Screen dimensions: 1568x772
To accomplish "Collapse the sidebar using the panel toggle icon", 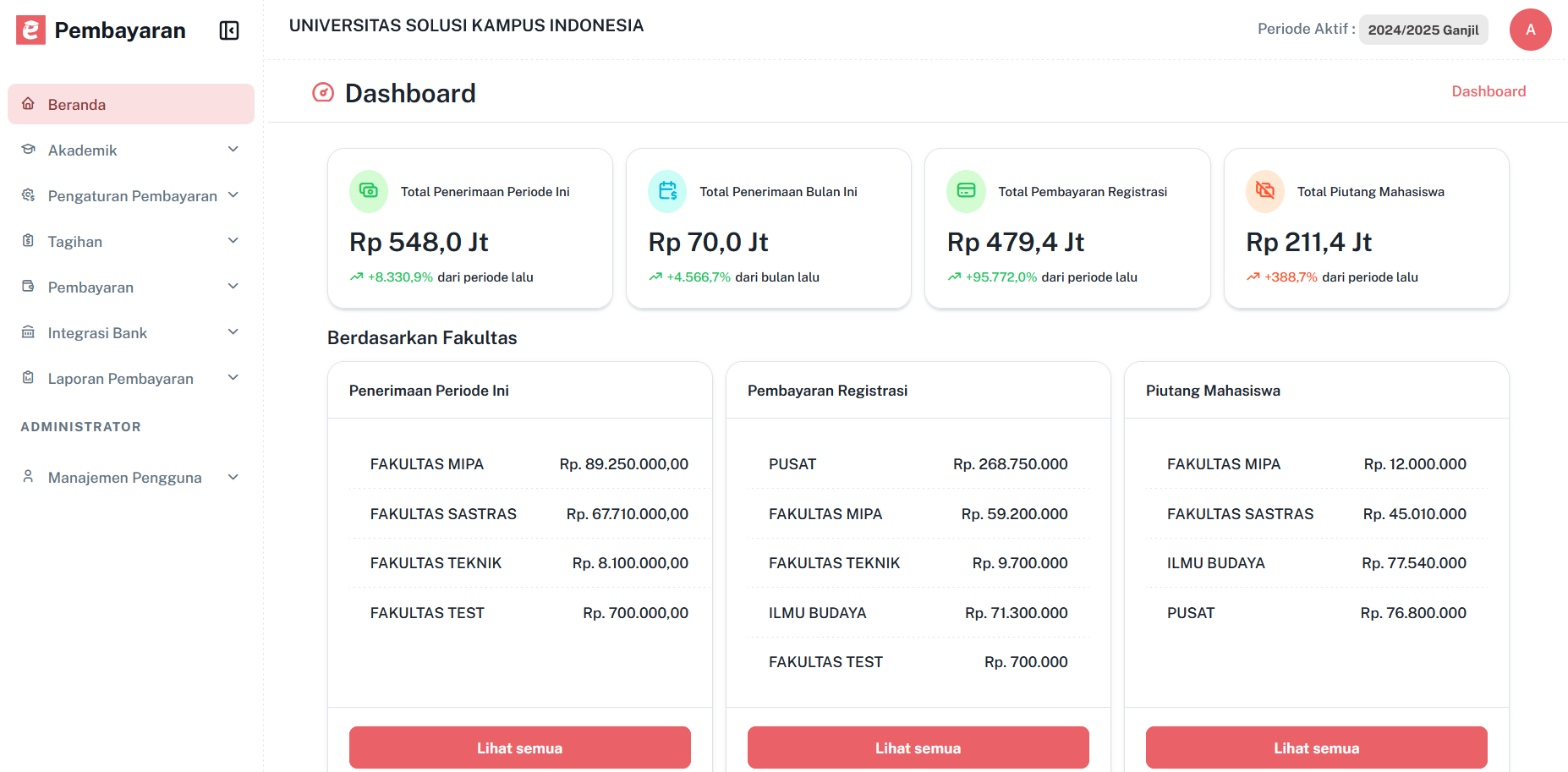I will 228,30.
